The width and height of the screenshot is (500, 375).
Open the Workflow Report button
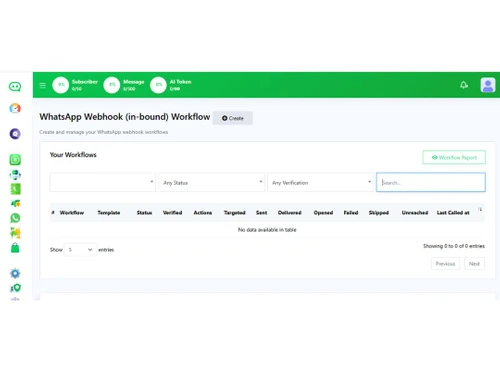pyautogui.click(x=454, y=157)
